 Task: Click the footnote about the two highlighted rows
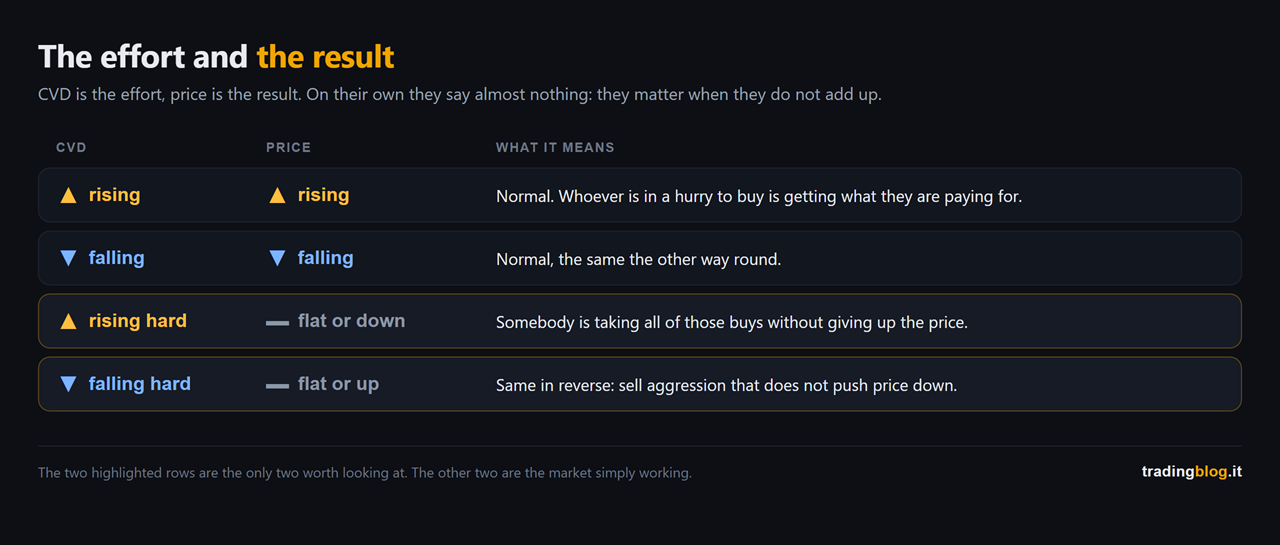pyautogui.click(x=365, y=472)
